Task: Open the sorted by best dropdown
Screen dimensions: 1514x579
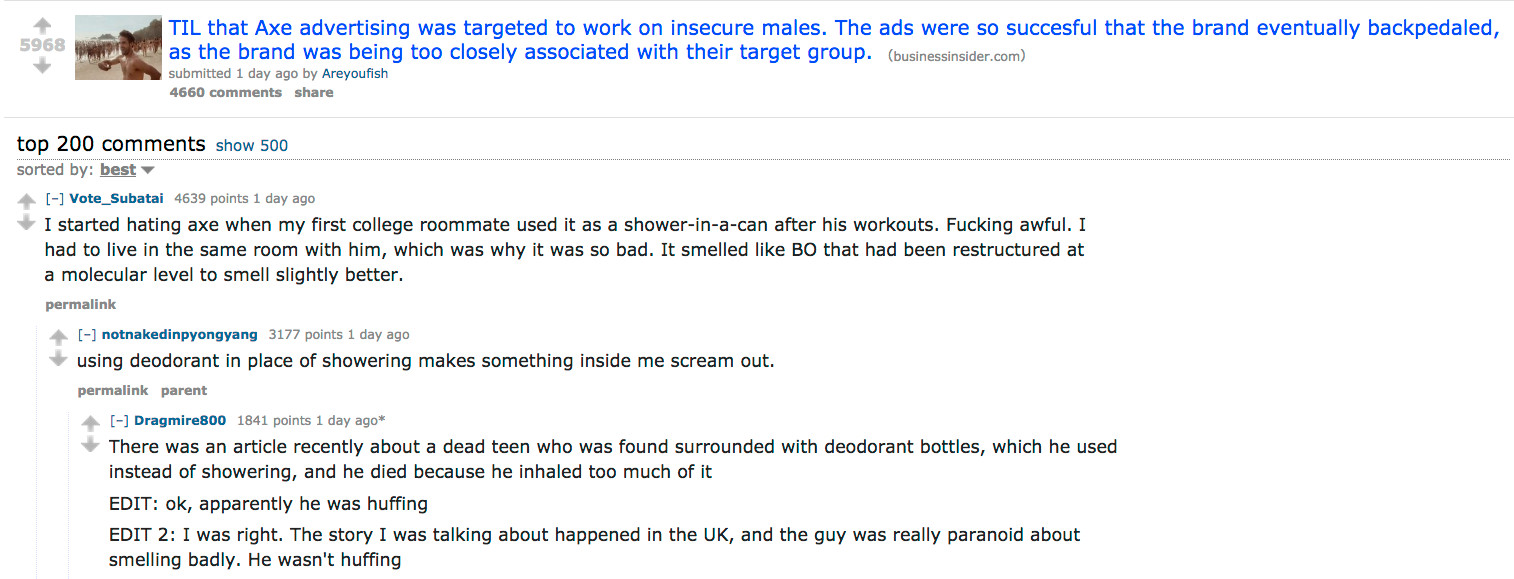Action: pyautogui.click(x=127, y=170)
